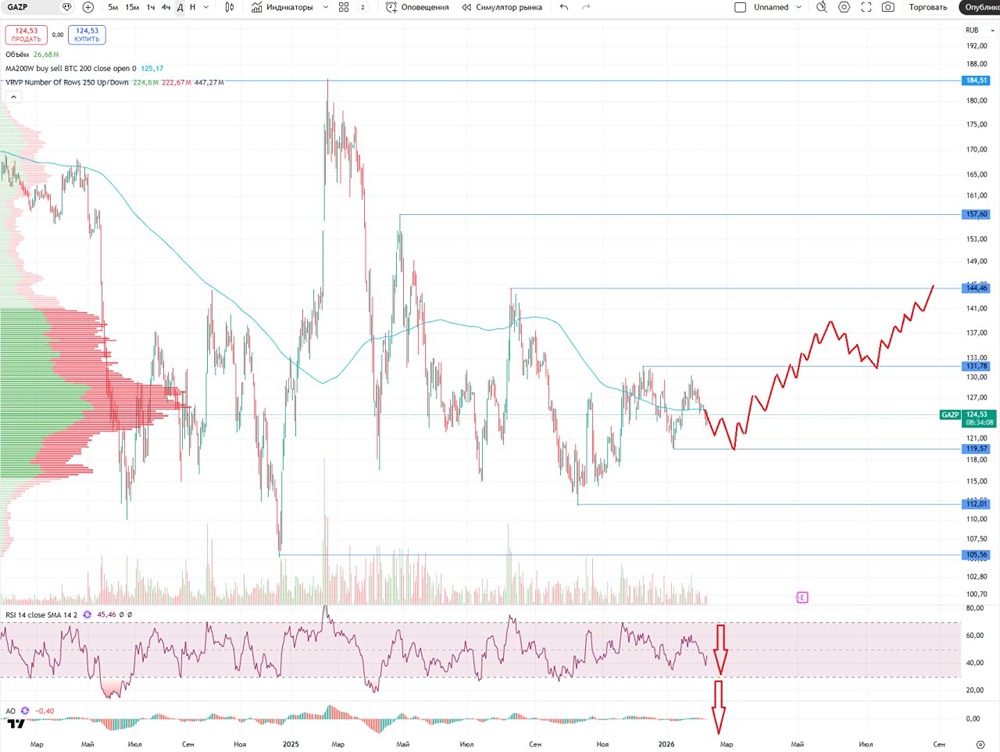Click the 192,00 price scale value
This screenshot has width=1000, height=752.
tap(976, 46)
